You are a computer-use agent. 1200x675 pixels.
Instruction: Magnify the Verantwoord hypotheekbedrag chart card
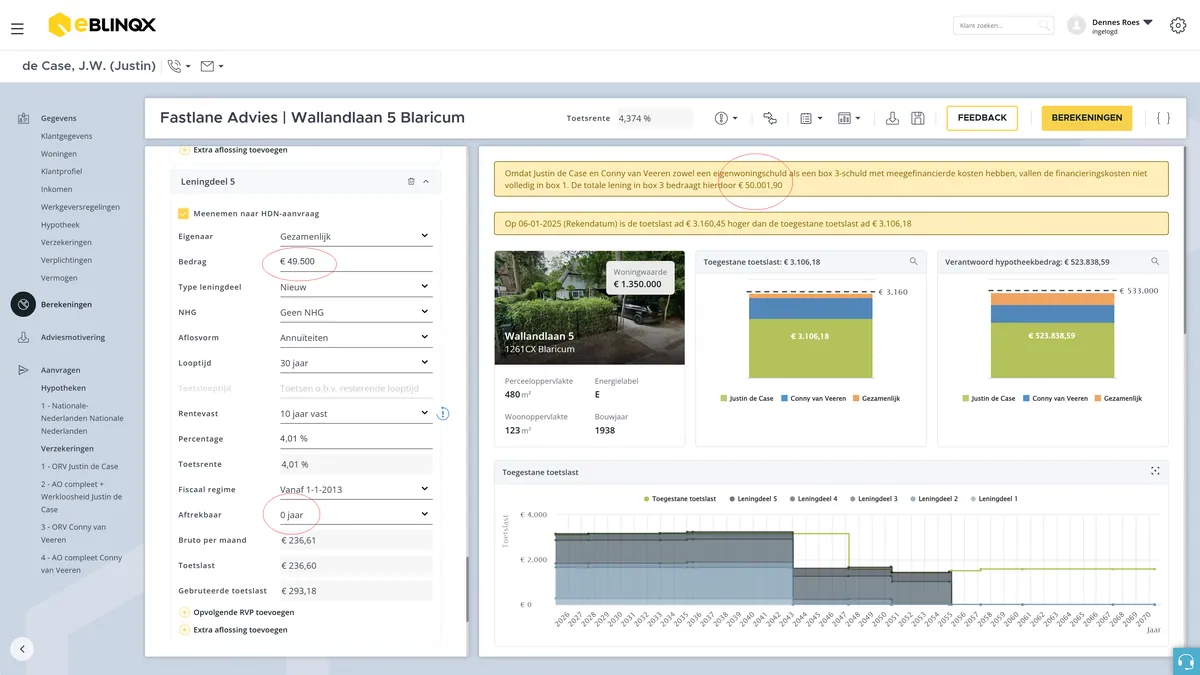(x=1155, y=261)
